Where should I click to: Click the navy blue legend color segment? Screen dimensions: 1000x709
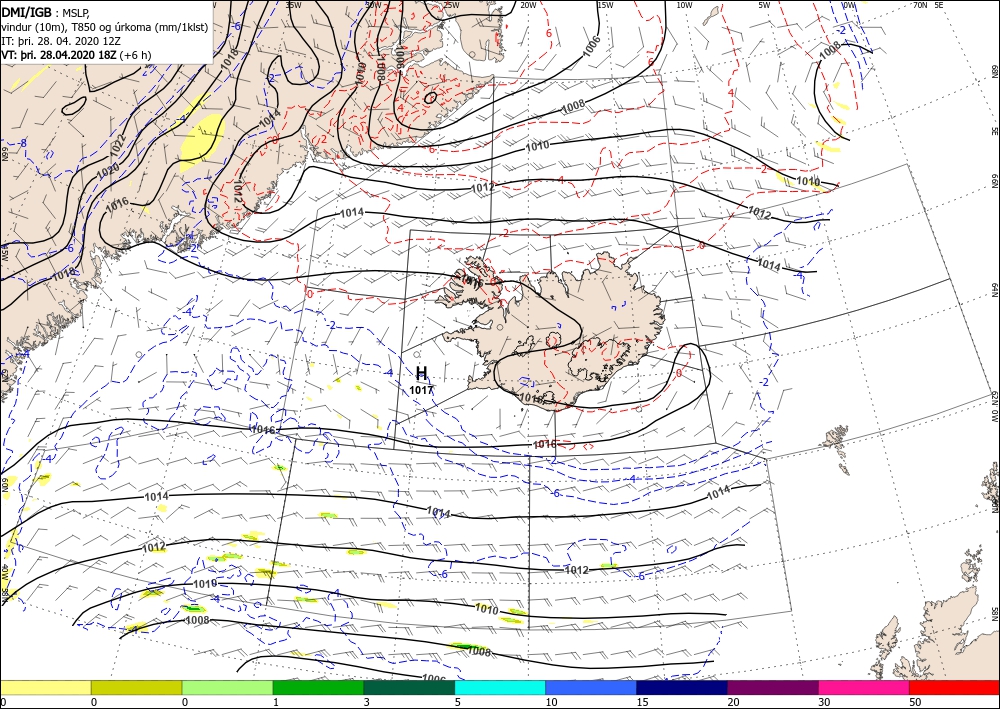(x=682, y=687)
